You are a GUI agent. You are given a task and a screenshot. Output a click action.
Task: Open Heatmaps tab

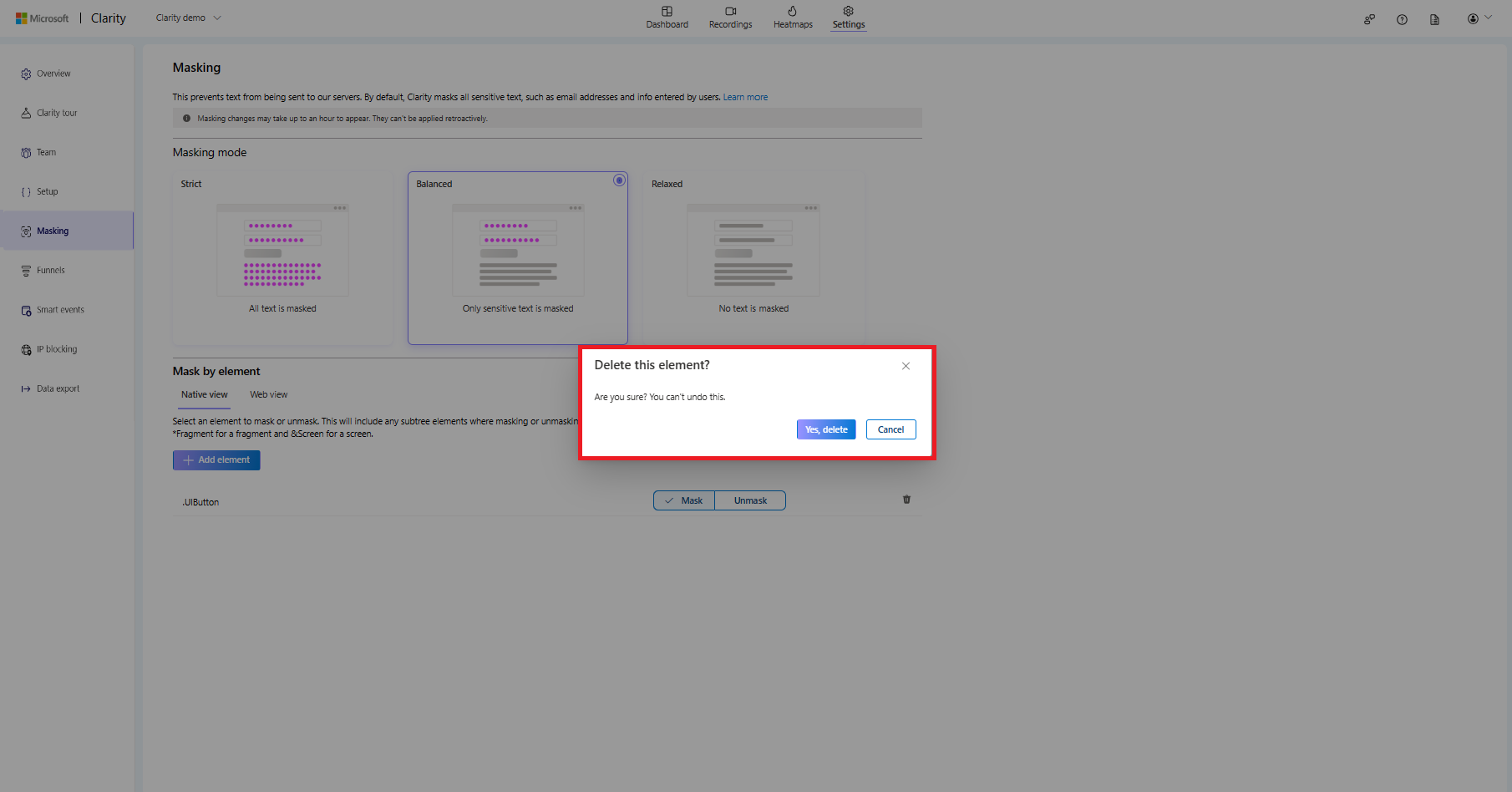(x=793, y=18)
